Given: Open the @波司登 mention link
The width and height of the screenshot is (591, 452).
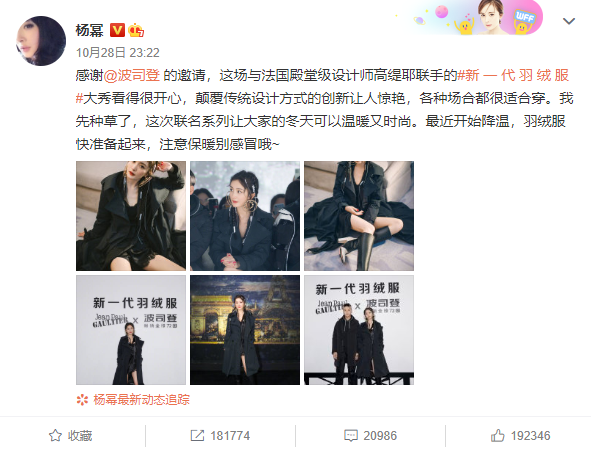Looking at the screenshot, I should click(132, 75).
